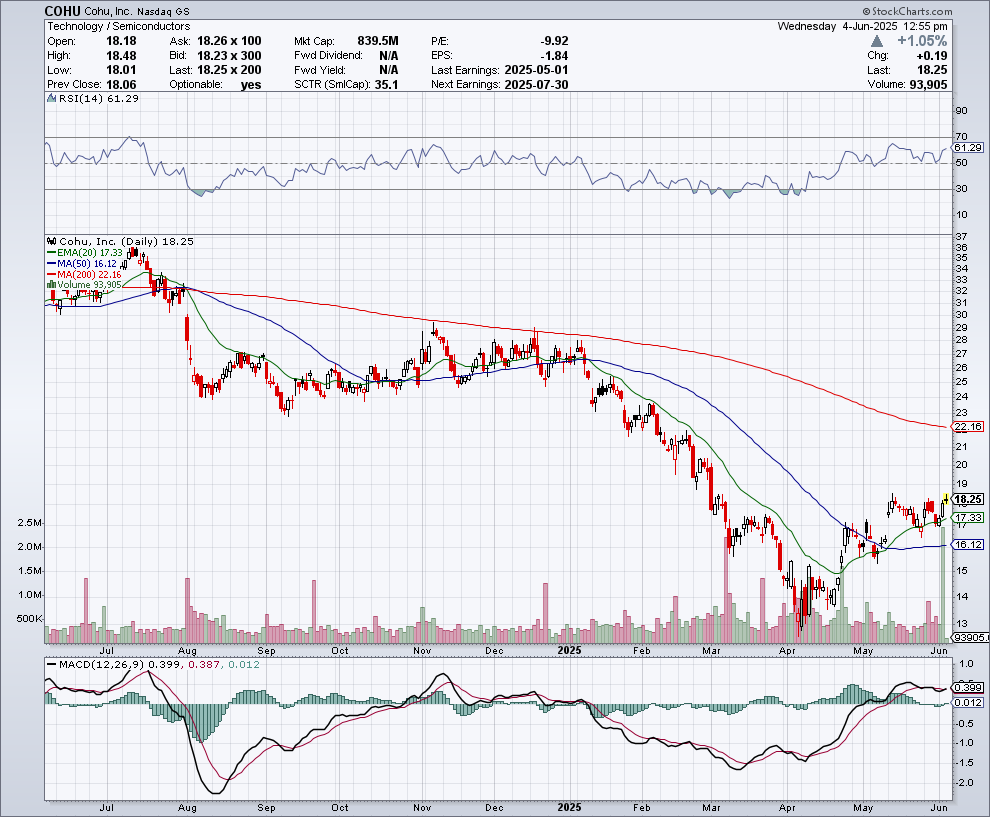Viewport: 990px width, 817px height.
Task: Click the red MA(200) line marker in legend
Action: click(x=50, y=274)
